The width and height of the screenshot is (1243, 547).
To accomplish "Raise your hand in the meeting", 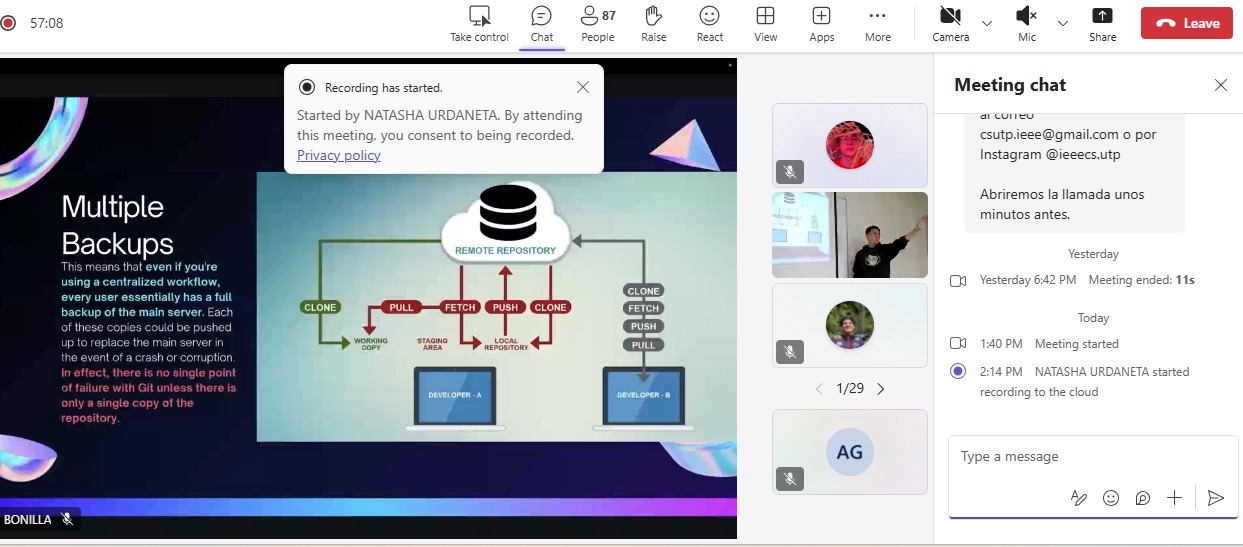I will [653, 23].
